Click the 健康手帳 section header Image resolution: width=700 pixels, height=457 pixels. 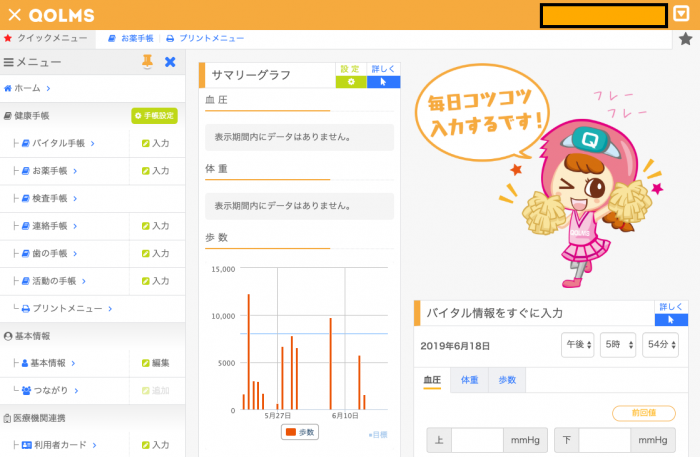coord(27,116)
